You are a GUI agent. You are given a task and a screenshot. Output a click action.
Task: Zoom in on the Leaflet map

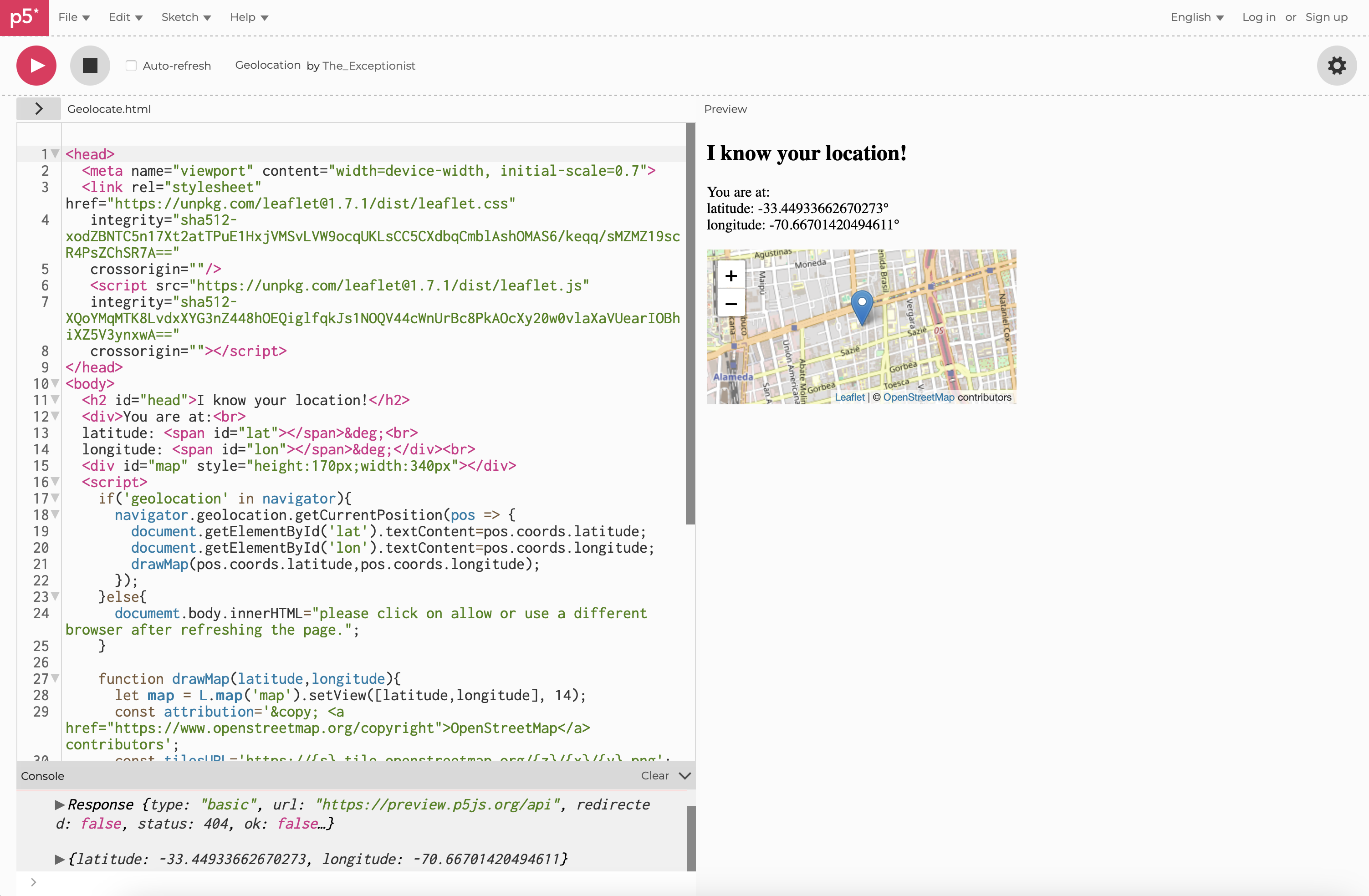click(730, 276)
